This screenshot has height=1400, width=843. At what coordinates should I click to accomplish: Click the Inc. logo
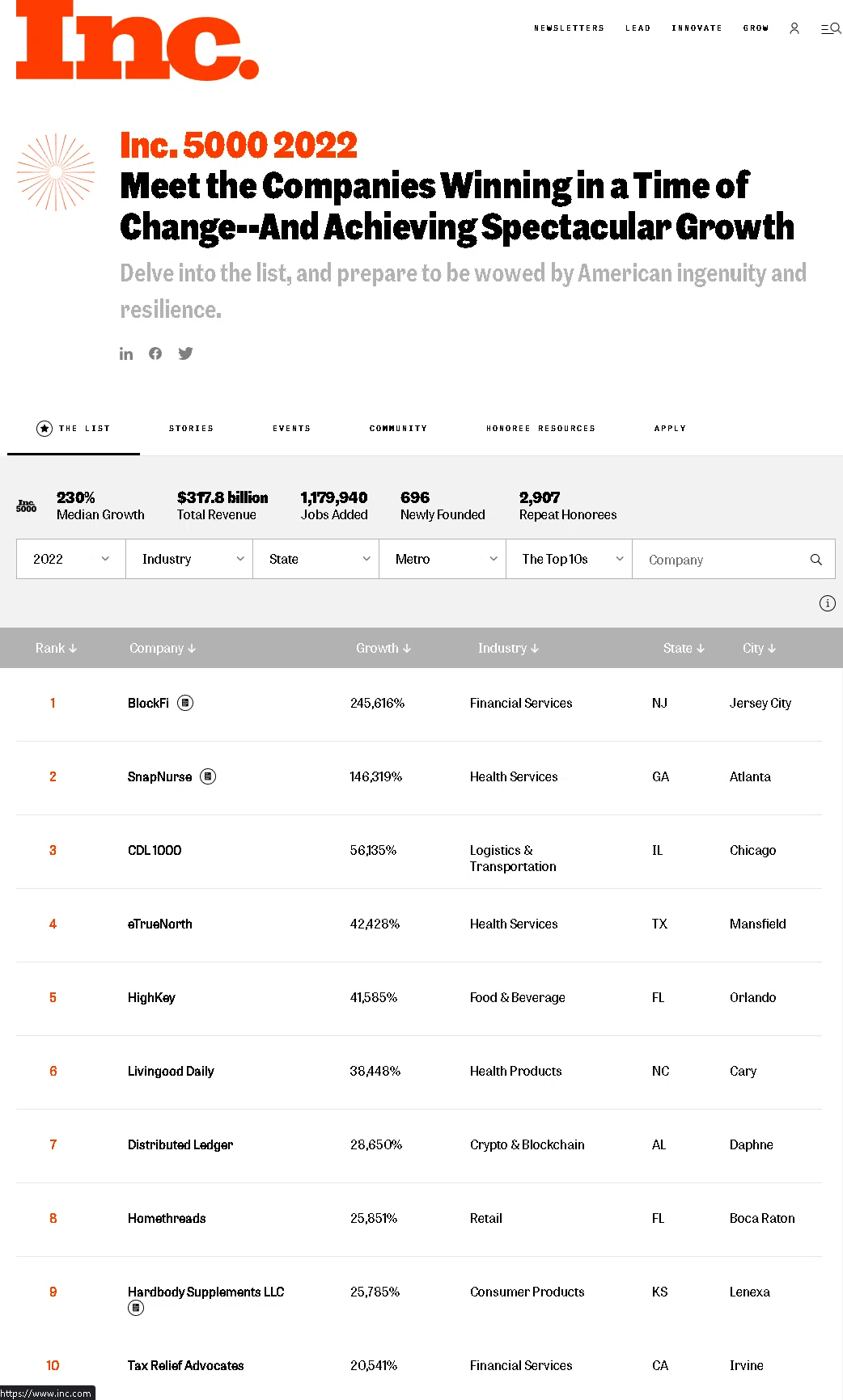click(138, 40)
